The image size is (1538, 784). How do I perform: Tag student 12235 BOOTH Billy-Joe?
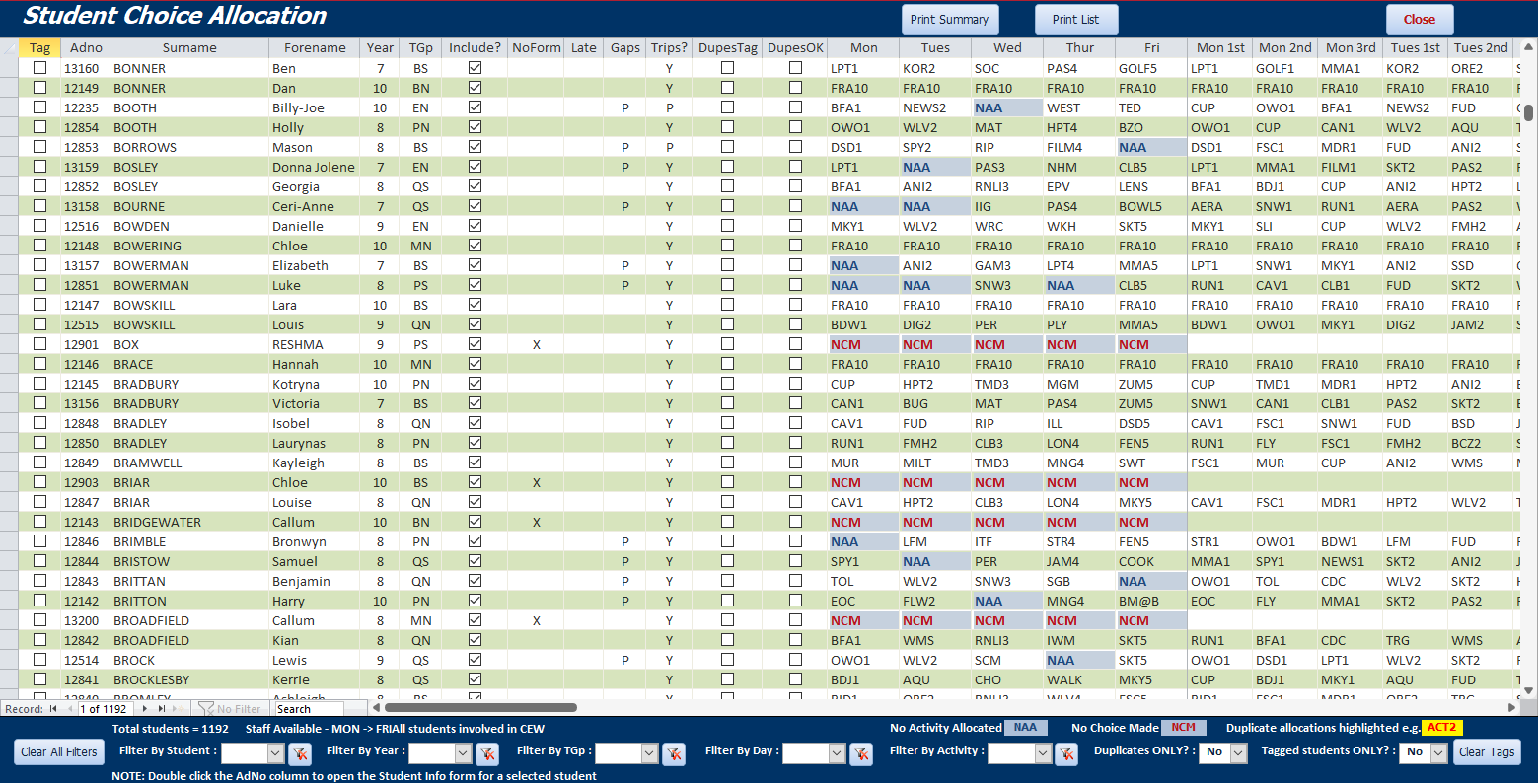point(40,107)
